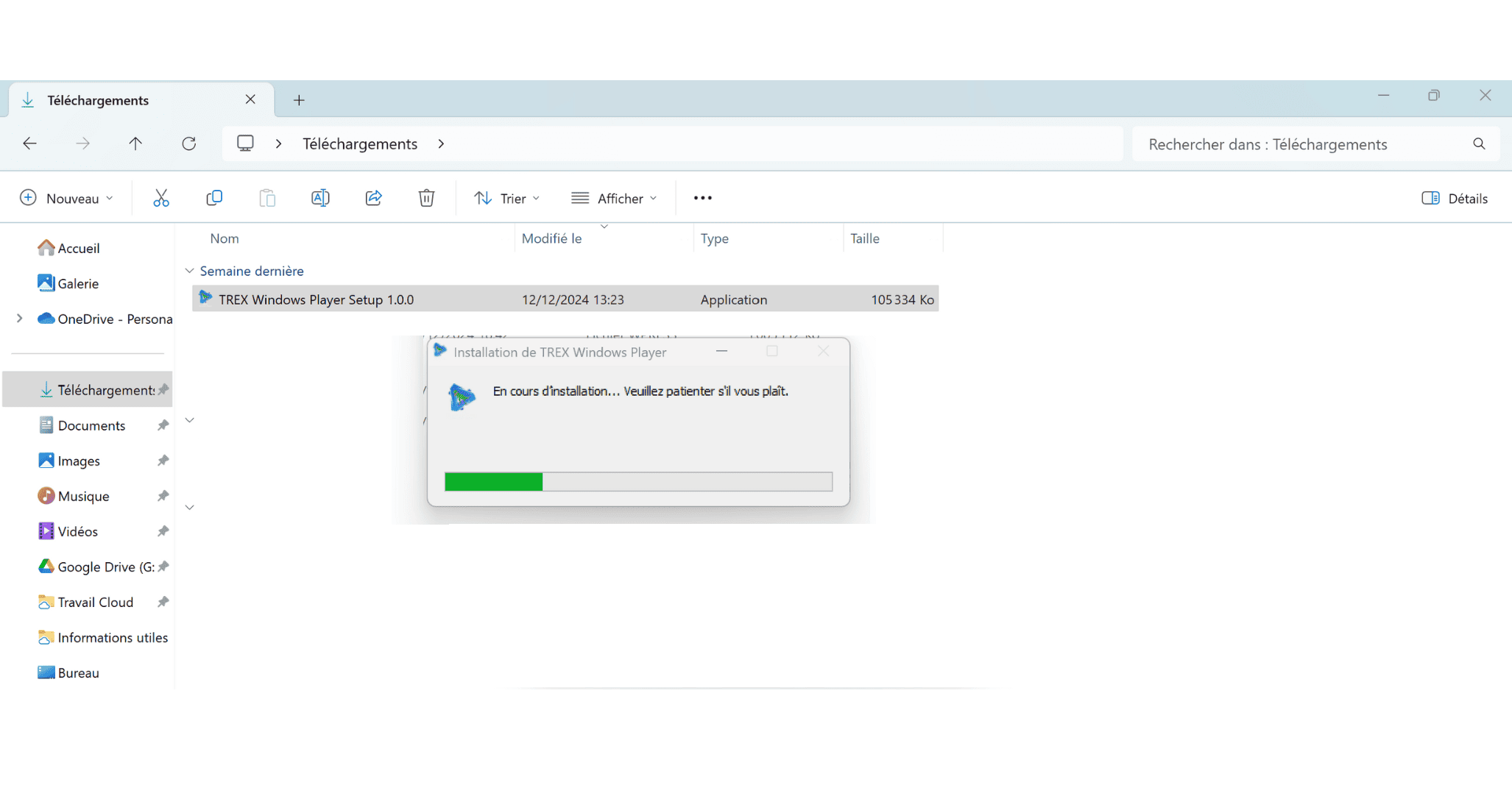Open the Trier sort dropdown
The height and width of the screenshot is (802, 1512).
(x=507, y=198)
